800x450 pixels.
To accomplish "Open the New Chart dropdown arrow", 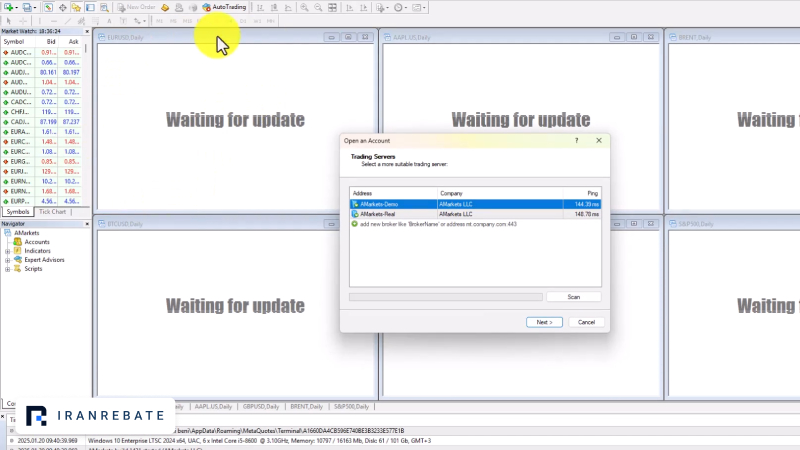I will (16, 8).
